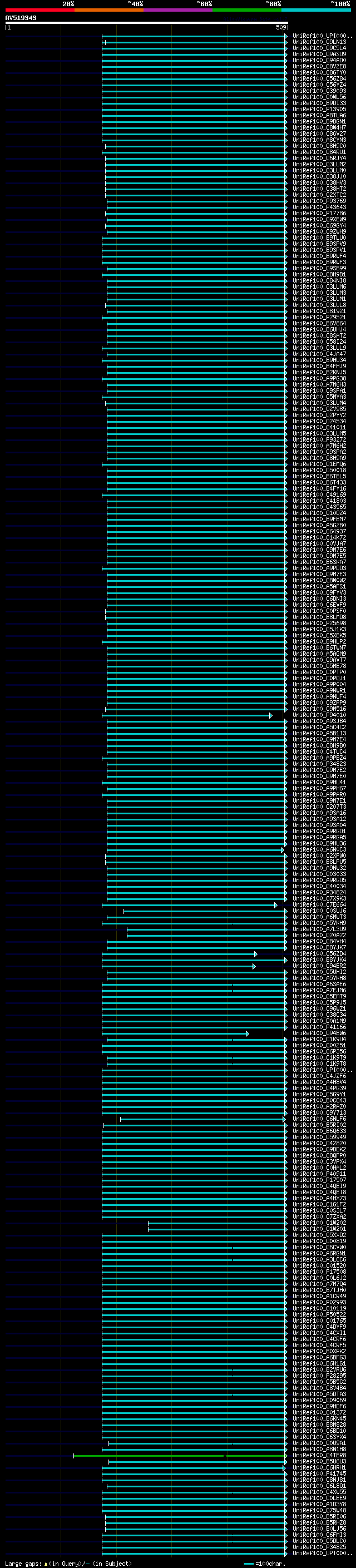Click UniRef100_Q8W4H7 label
The width and height of the screenshot is (356, 1568).
pos(319,127)
